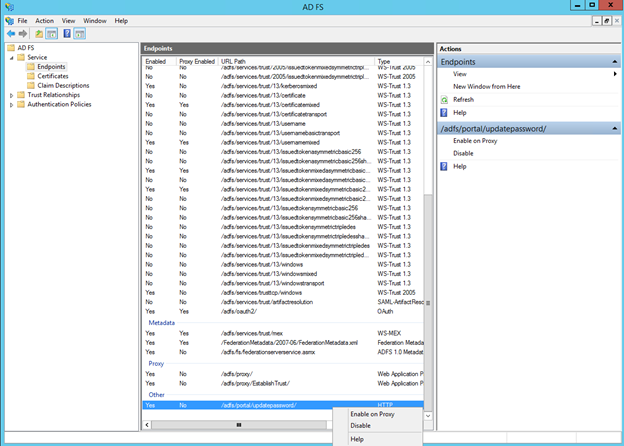The image size is (624, 446).
Task: Select the Trust Relationships folder icon
Action: point(21,95)
